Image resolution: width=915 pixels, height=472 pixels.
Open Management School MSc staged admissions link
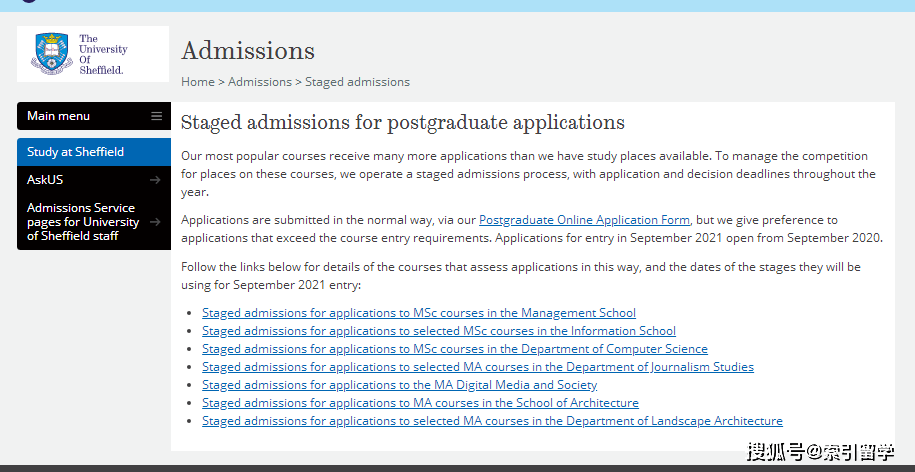pyautogui.click(x=419, y=313)
